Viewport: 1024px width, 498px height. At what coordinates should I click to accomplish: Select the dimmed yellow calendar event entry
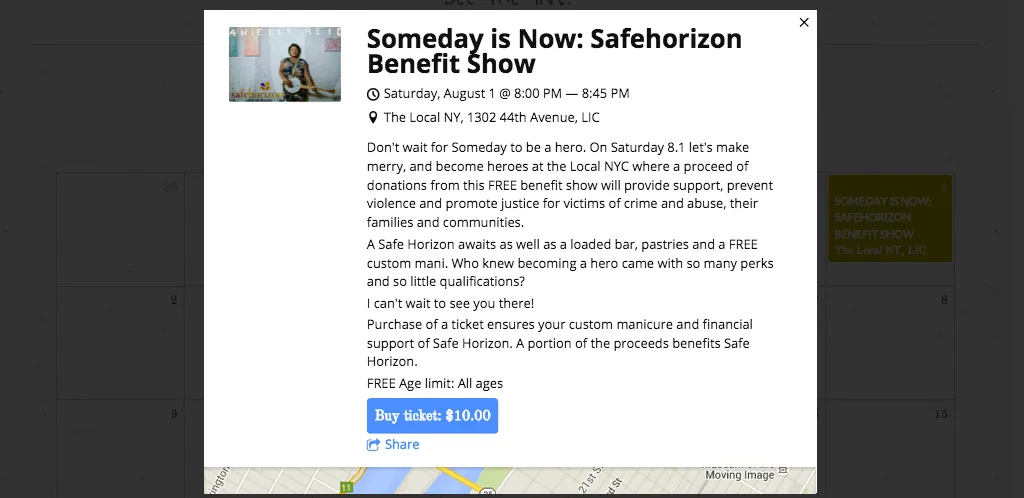pos(890,218)
